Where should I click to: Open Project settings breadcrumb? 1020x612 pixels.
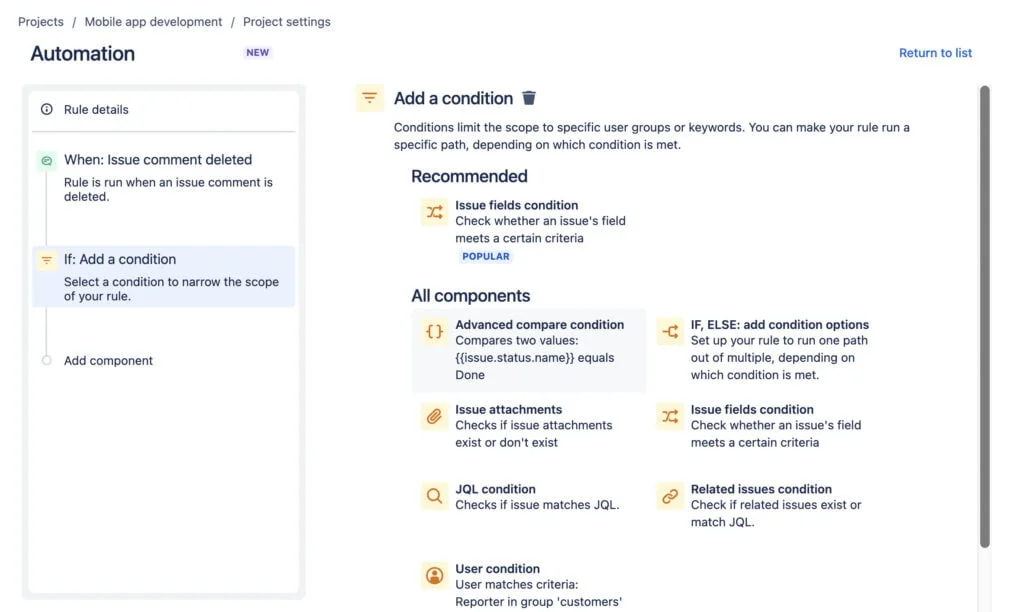click(287, 21)
